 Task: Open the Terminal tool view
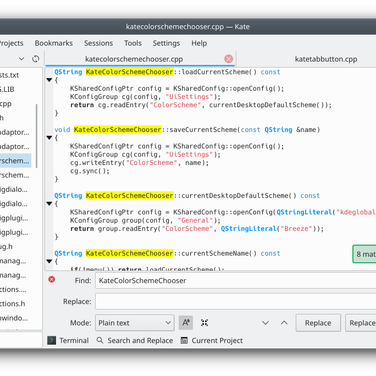coord(68,340)
